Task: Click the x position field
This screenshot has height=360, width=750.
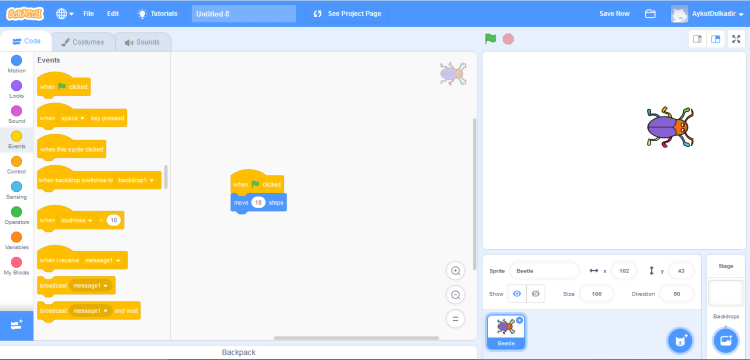Action: click(x=624, y=271)
